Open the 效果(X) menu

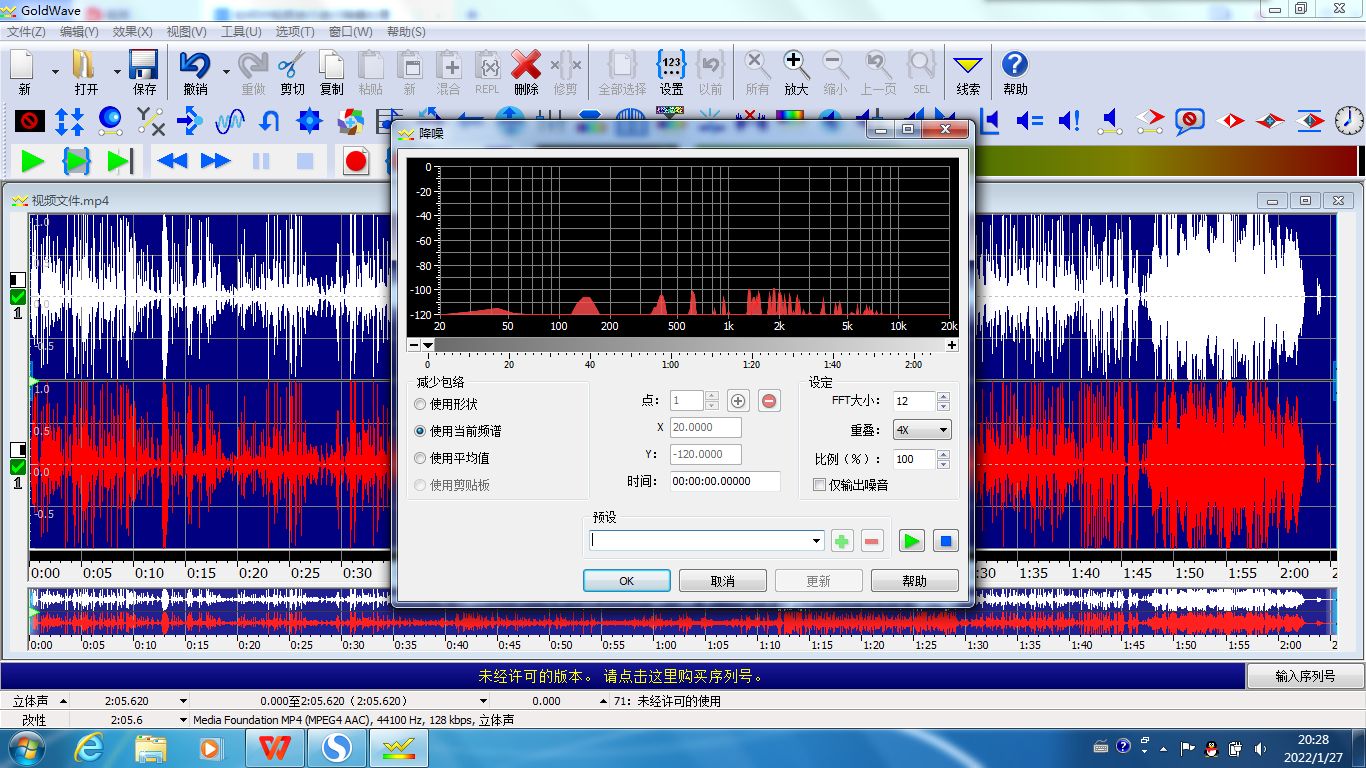(132, 32)
